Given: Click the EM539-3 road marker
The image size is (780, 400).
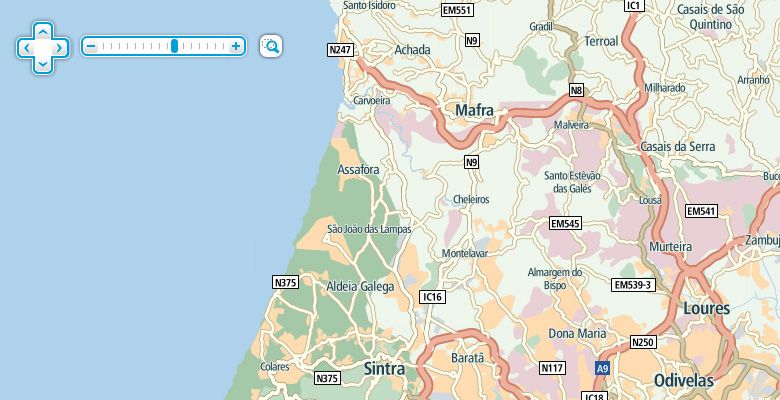Looking at the screenshot, I should [x=633, y=285].
